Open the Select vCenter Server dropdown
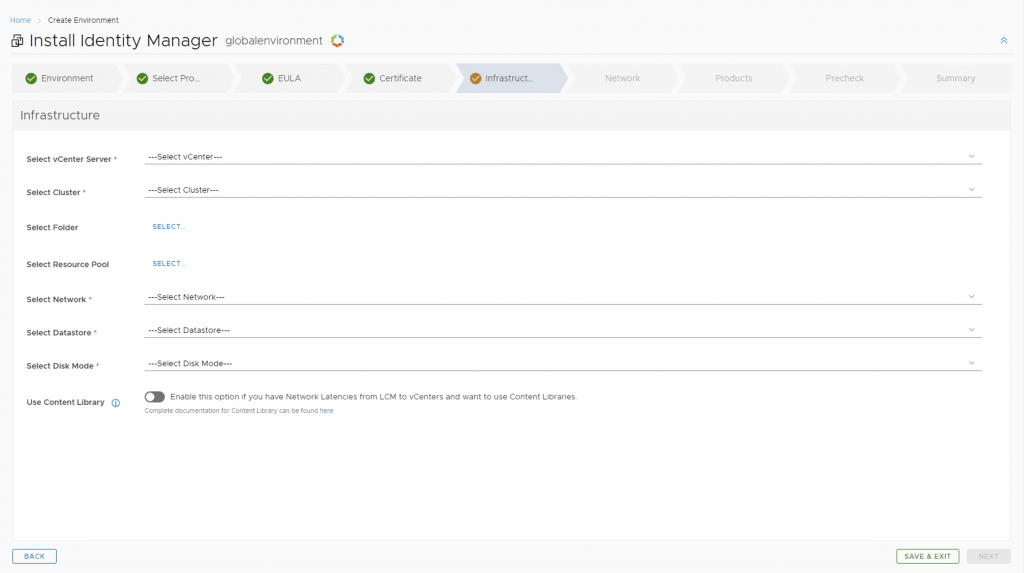The image size is (1024, 573). click(562, 157)
